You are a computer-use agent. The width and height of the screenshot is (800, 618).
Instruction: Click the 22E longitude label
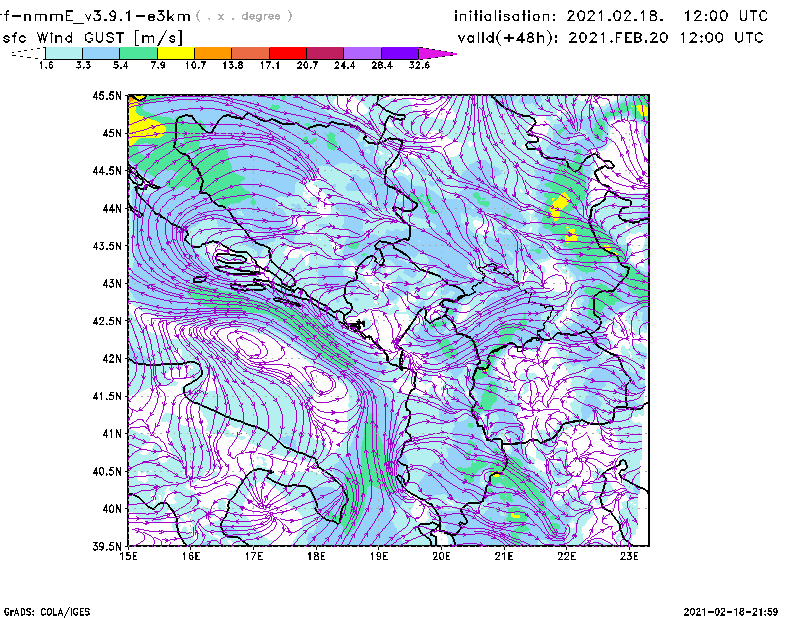click(566, 556)
